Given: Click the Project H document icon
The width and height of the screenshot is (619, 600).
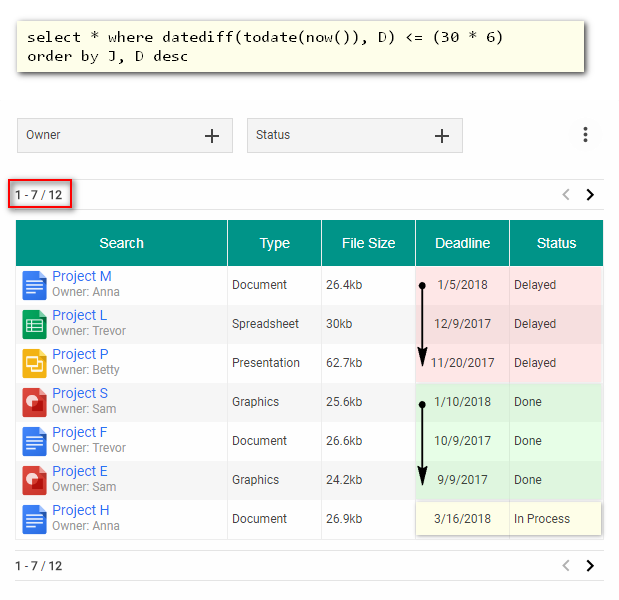Looking at the screenshot, I should [35, 519].
